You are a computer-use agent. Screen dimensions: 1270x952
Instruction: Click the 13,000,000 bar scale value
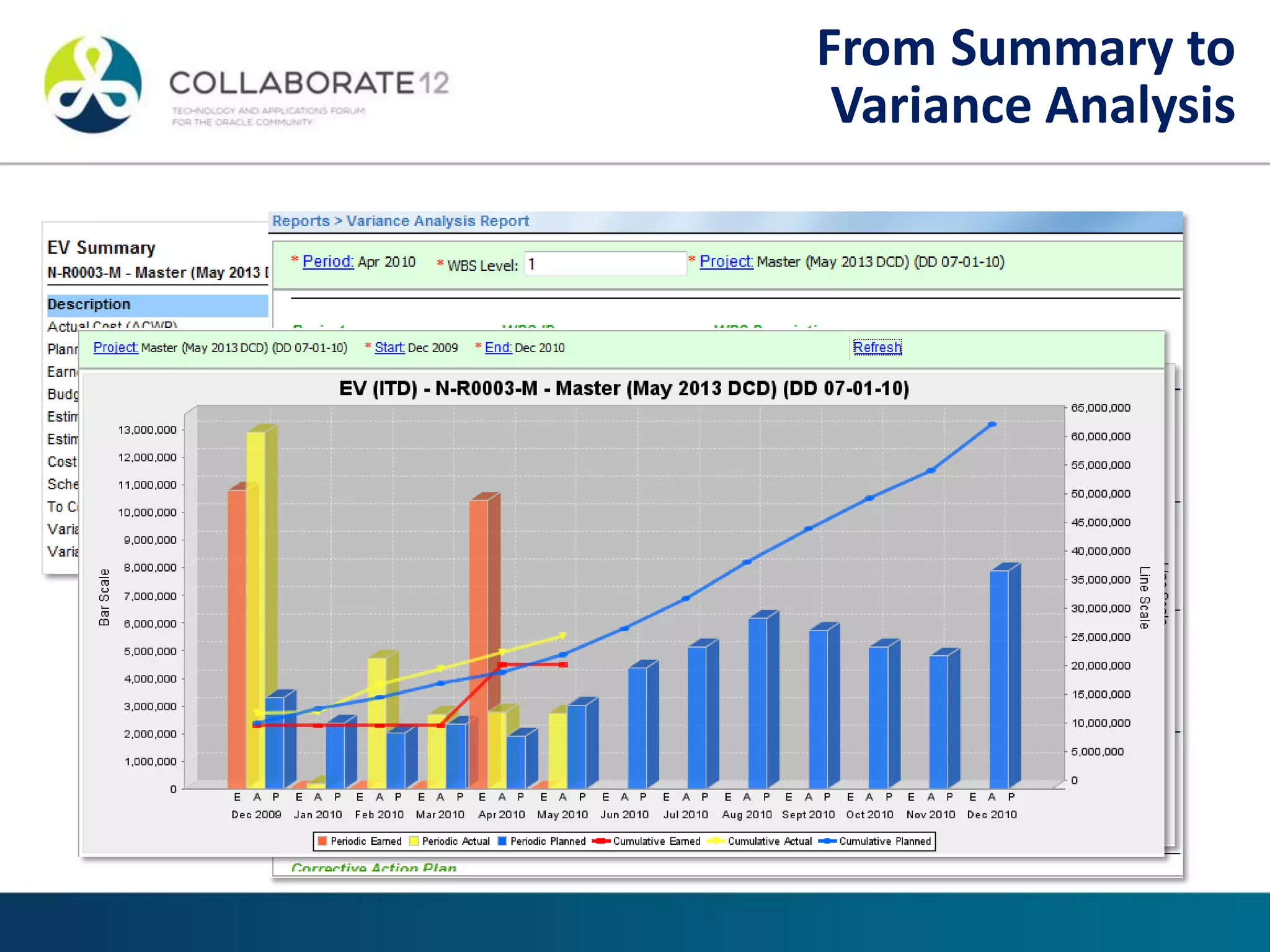click(147, 430)
